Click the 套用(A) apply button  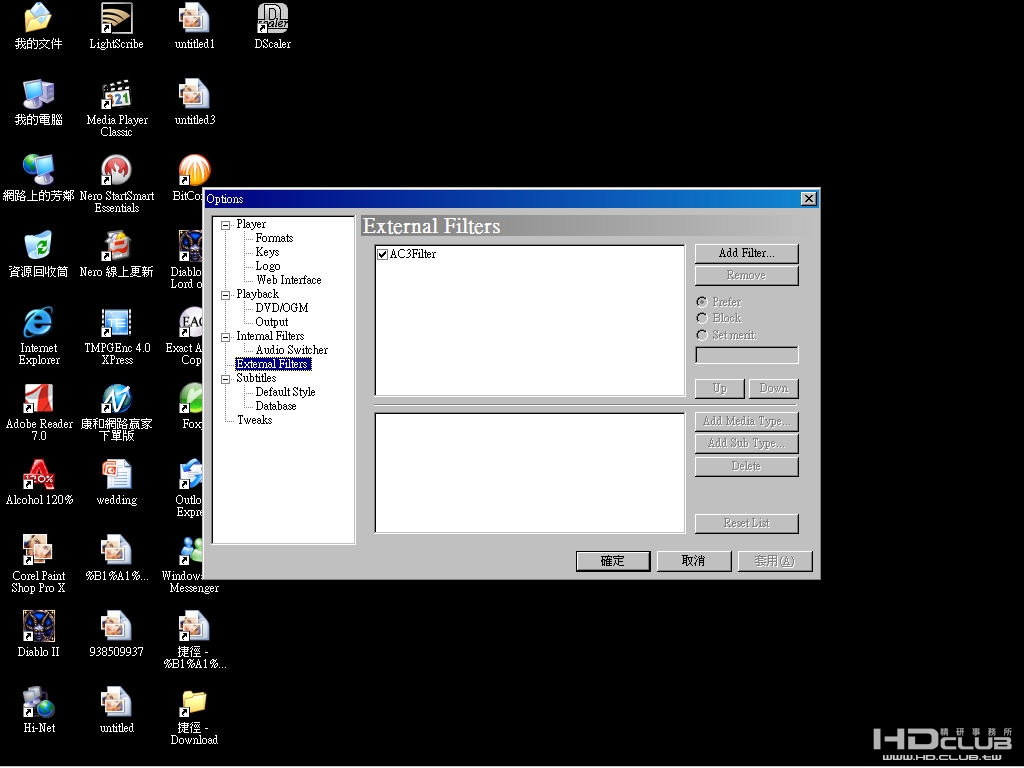[775, 561]
